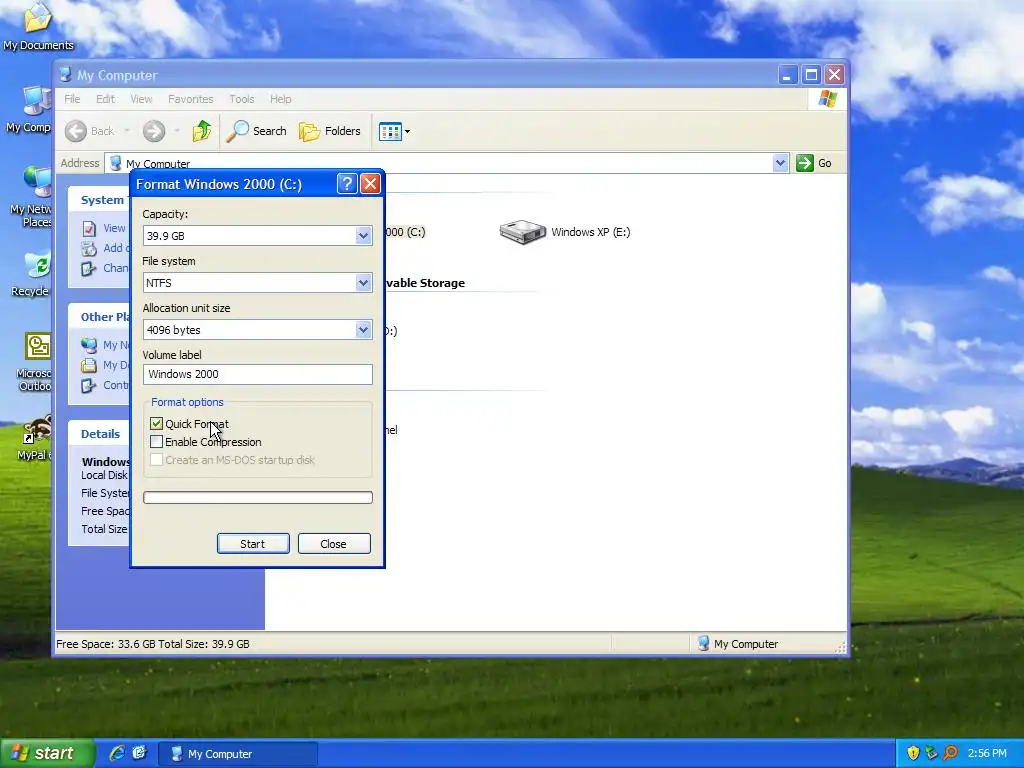This screenshot has height=768, width=1024.
Task: Open the Help menu
Action: [281, 99]
